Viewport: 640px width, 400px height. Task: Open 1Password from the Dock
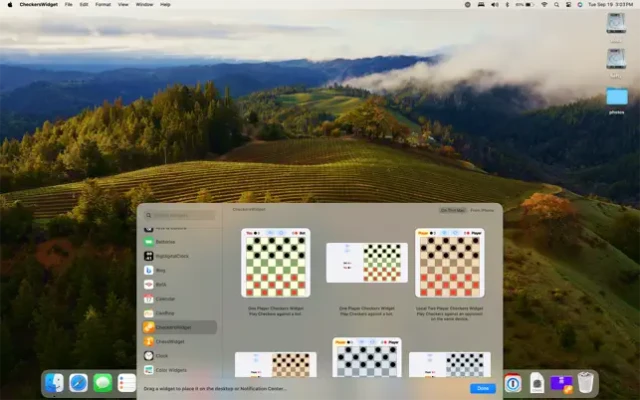[x=513, y=382]
